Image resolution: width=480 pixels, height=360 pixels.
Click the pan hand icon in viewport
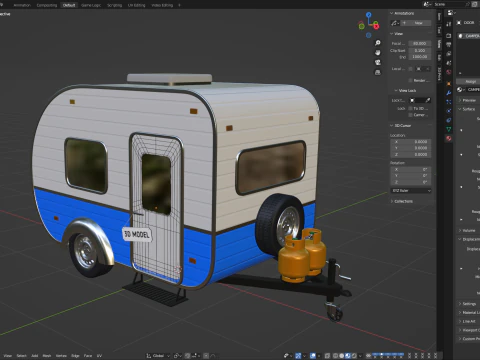(x=378, y=53)
